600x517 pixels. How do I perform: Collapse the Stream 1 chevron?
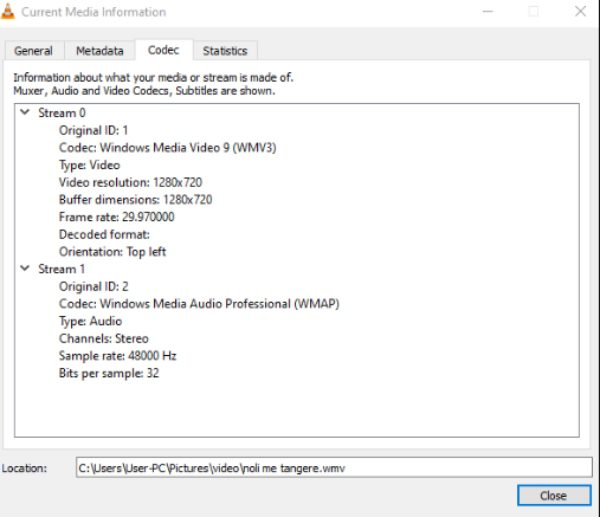25,268
